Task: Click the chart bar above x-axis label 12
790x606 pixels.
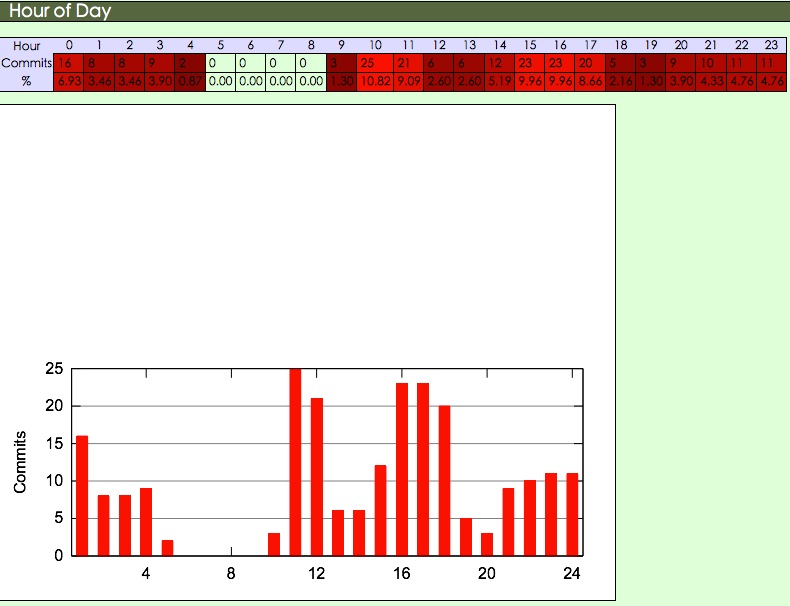Action: 316,477
